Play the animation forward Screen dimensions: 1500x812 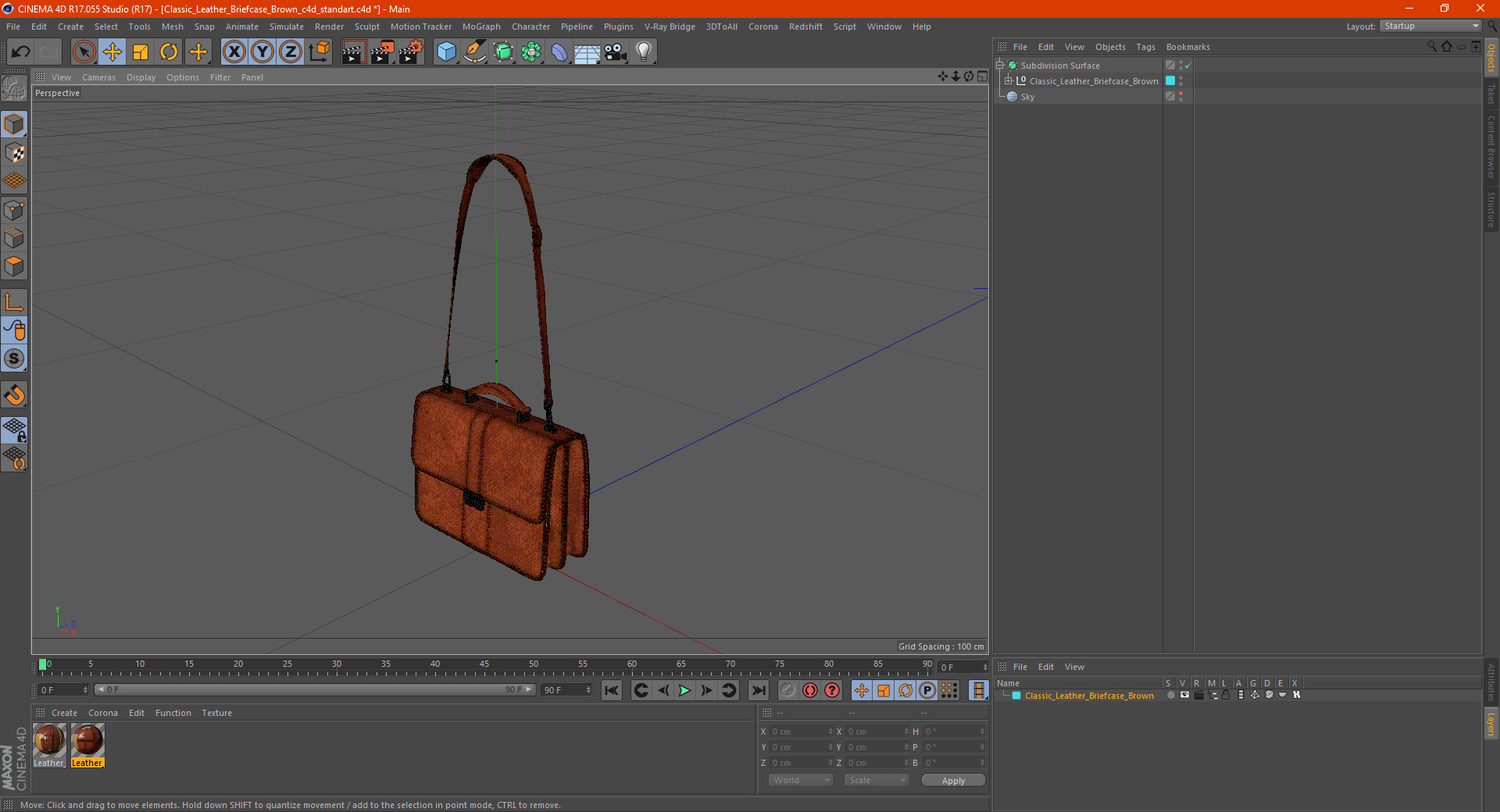[x=685, y=690]
